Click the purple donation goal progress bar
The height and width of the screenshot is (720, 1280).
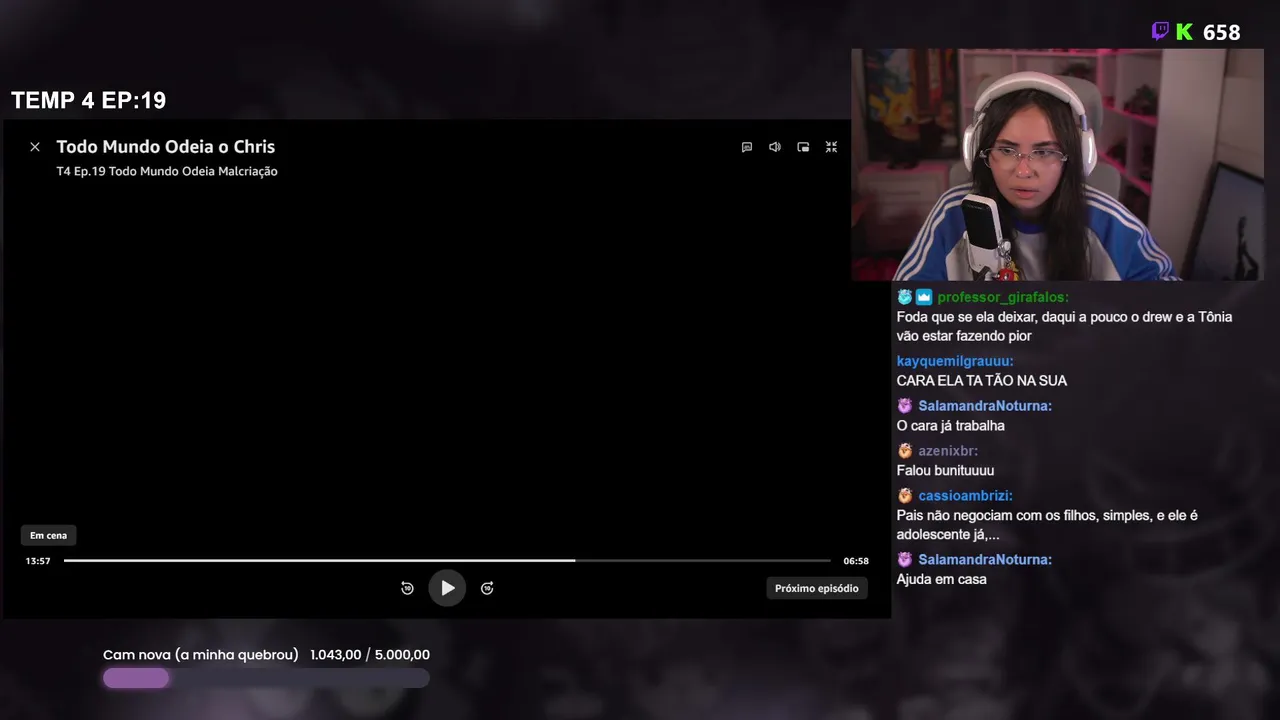266,679
